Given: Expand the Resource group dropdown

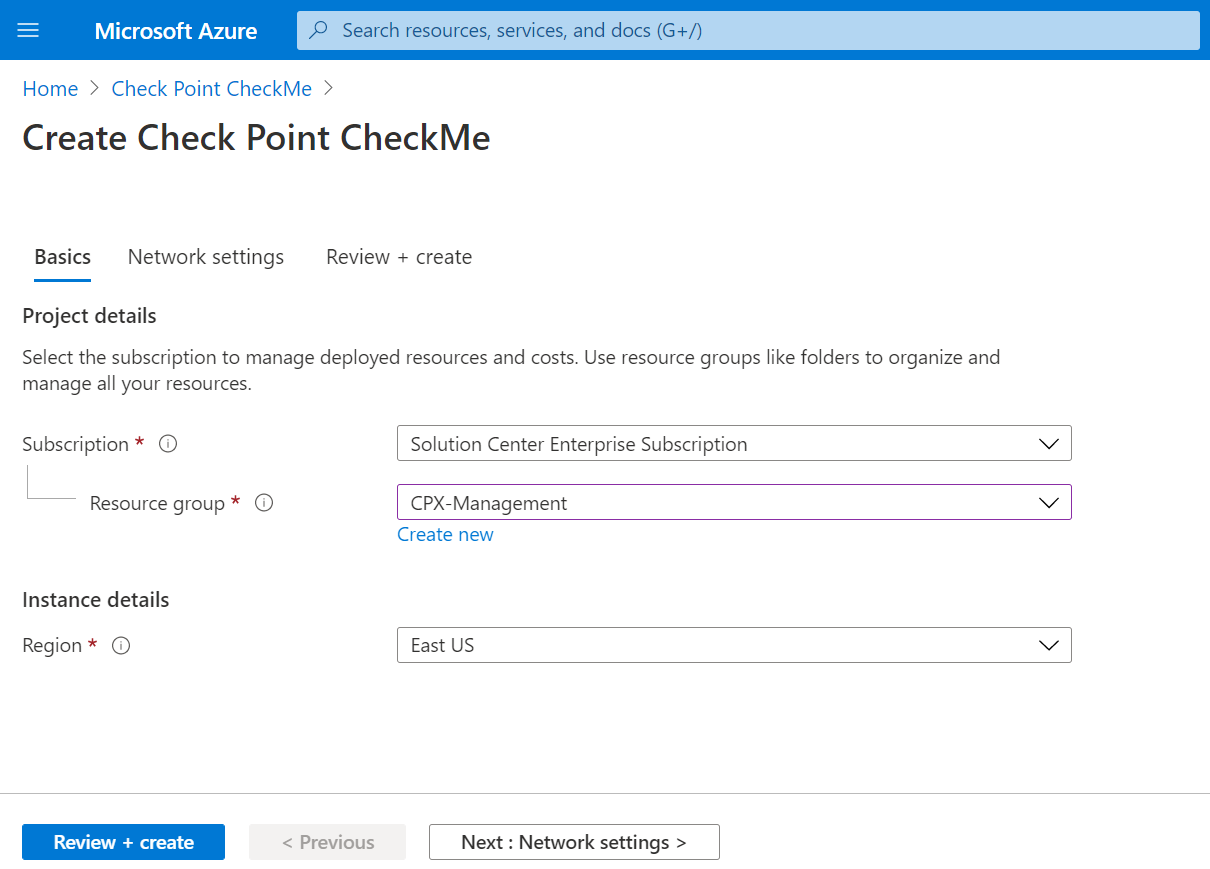Looking at the screenshot, I should point(734,502).
